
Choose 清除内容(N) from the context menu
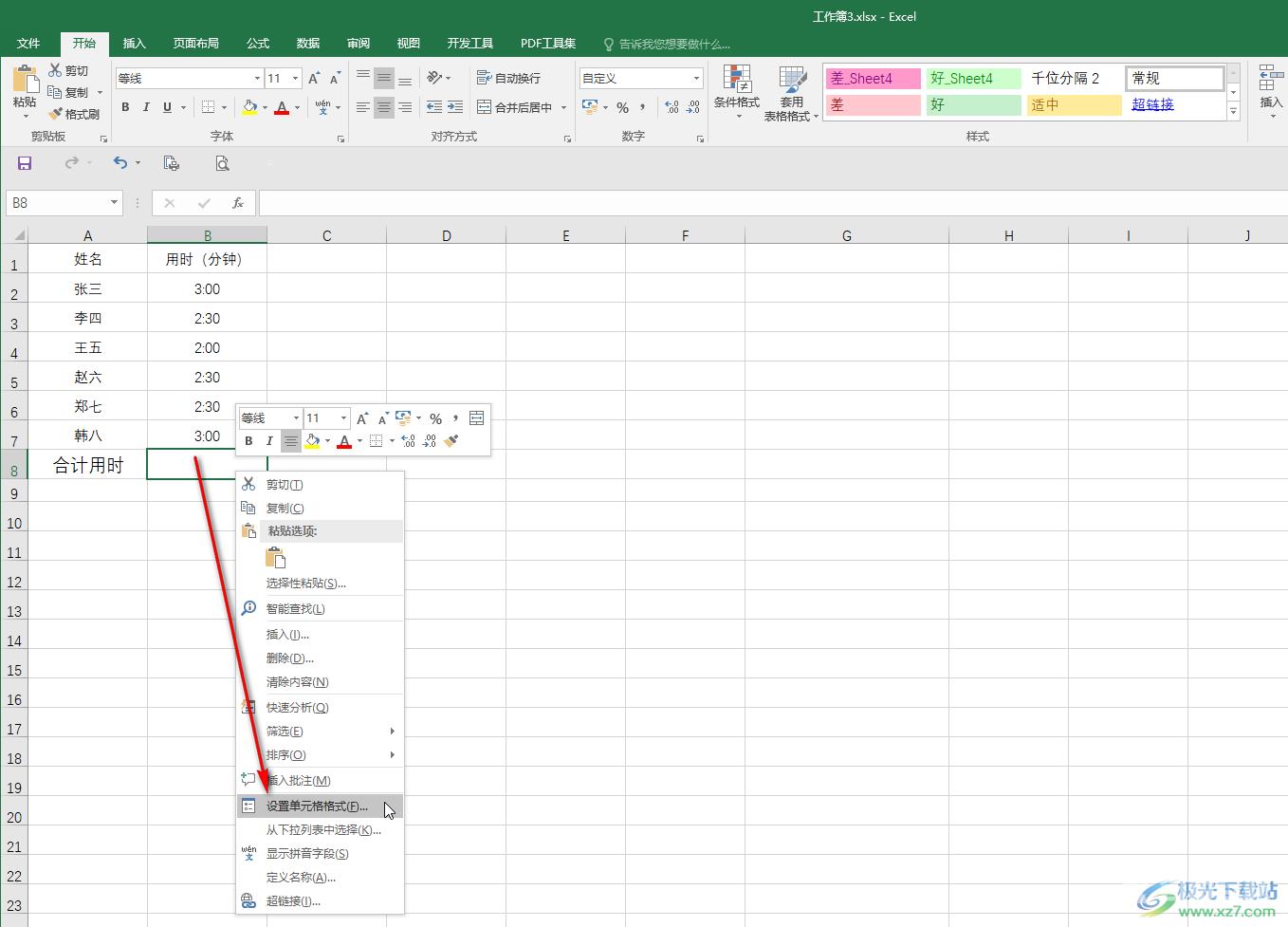320,682
